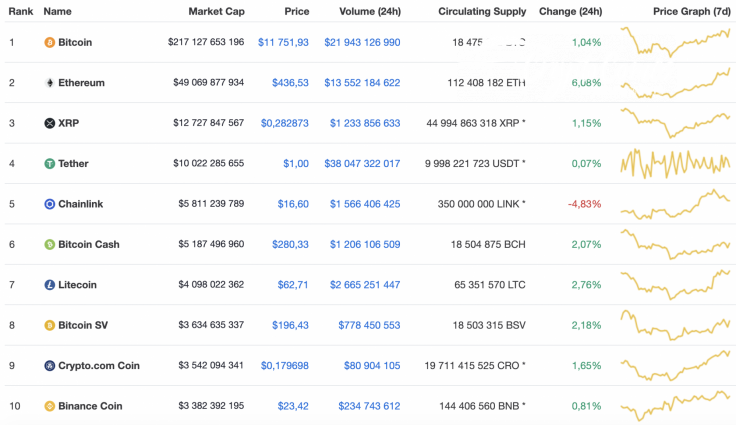Click the Crypto.com Coin logo icon

(x=49, y=366)
